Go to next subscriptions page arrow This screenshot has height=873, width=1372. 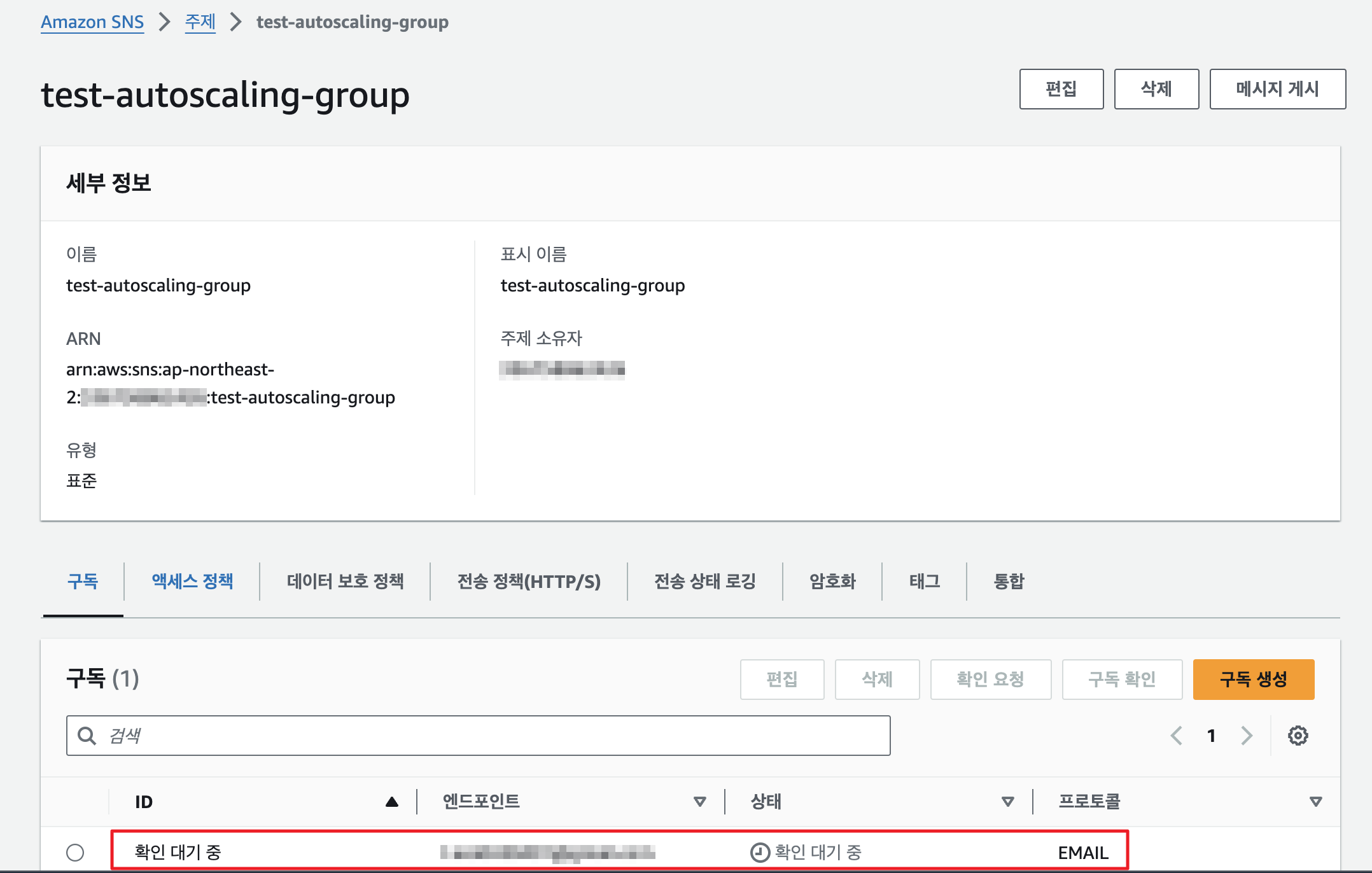click(x=1246, y=736)
